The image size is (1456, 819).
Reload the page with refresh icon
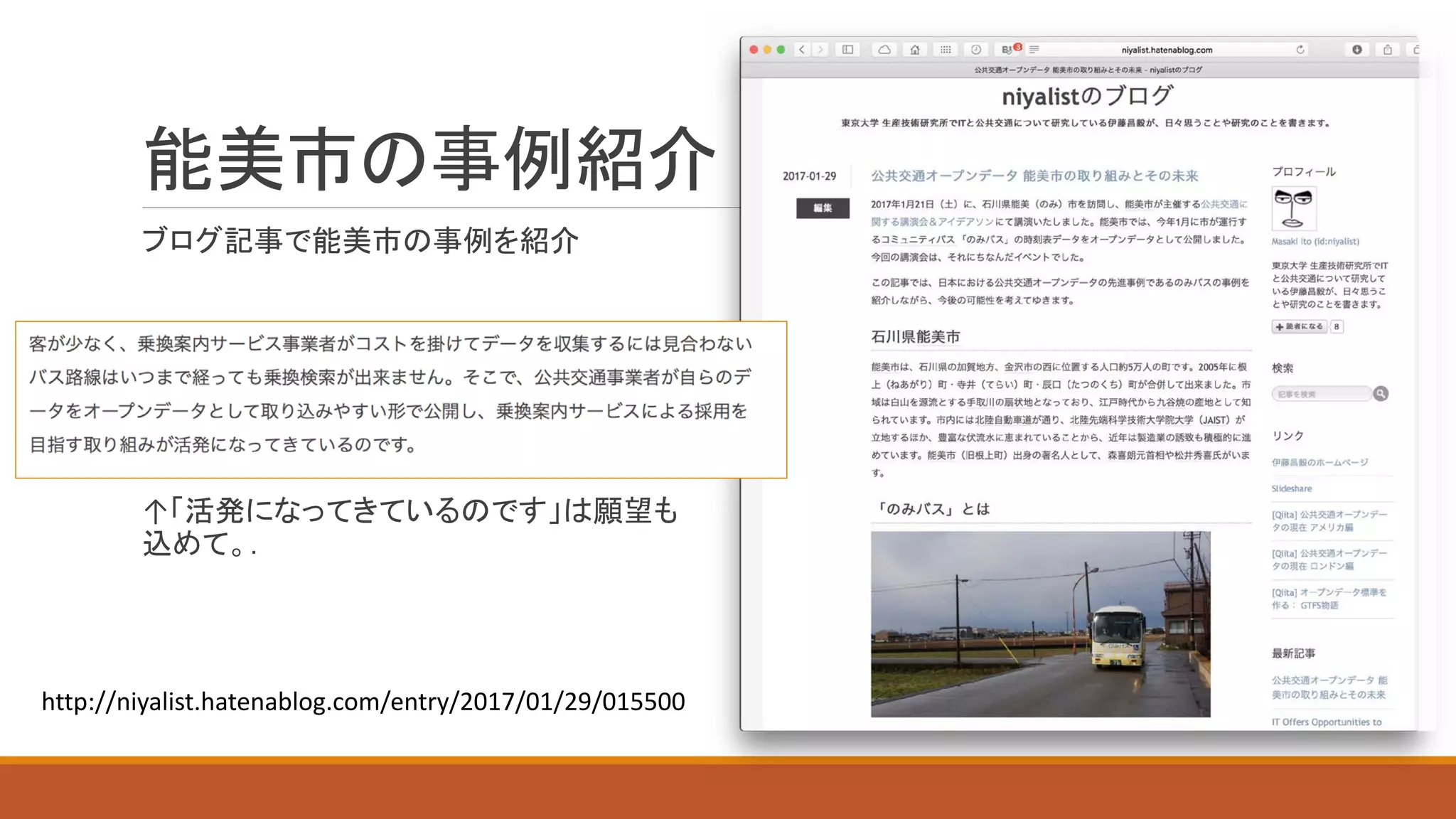1300,50
